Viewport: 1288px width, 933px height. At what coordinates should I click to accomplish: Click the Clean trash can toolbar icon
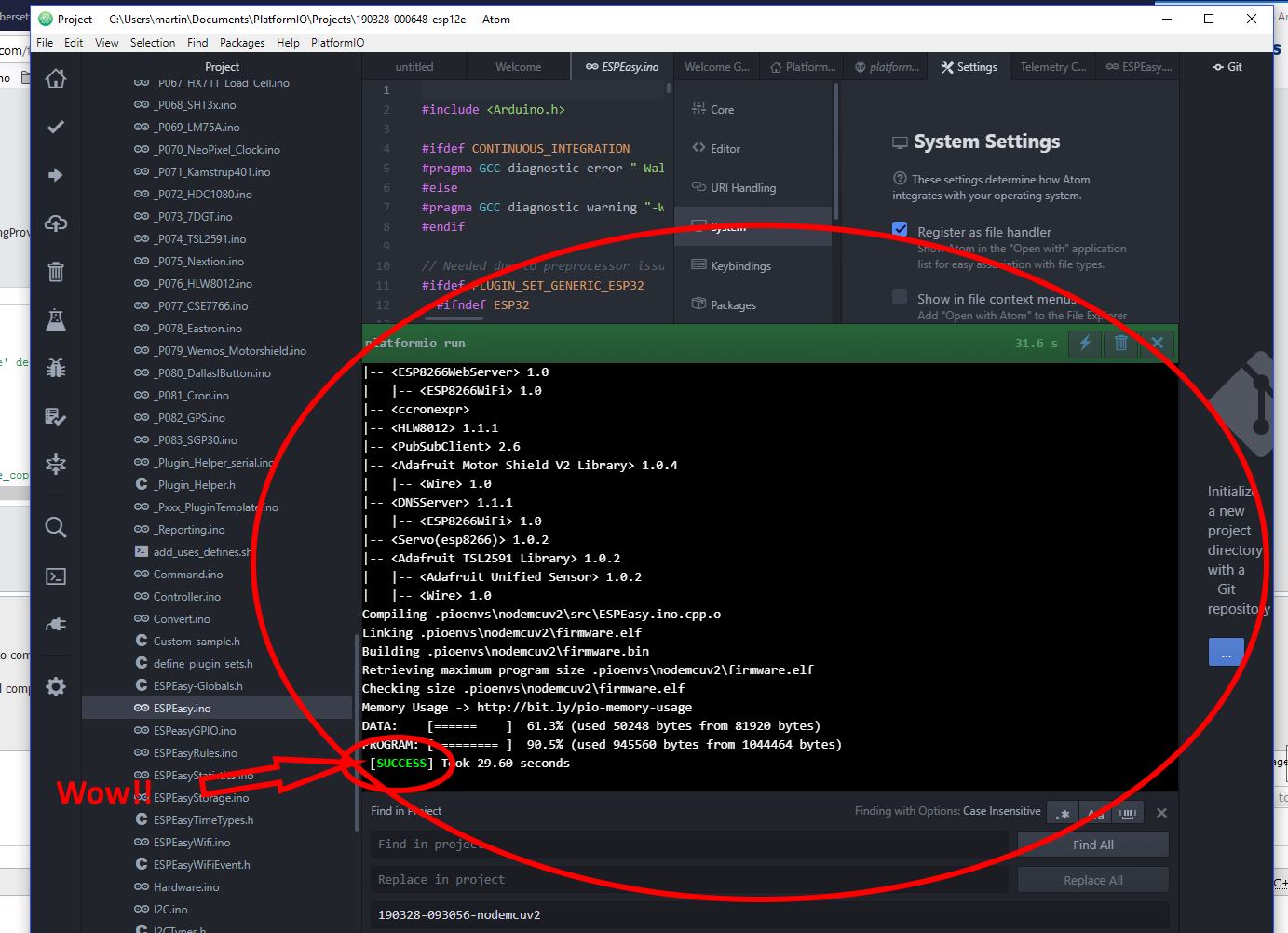click(x=56, y=271)
